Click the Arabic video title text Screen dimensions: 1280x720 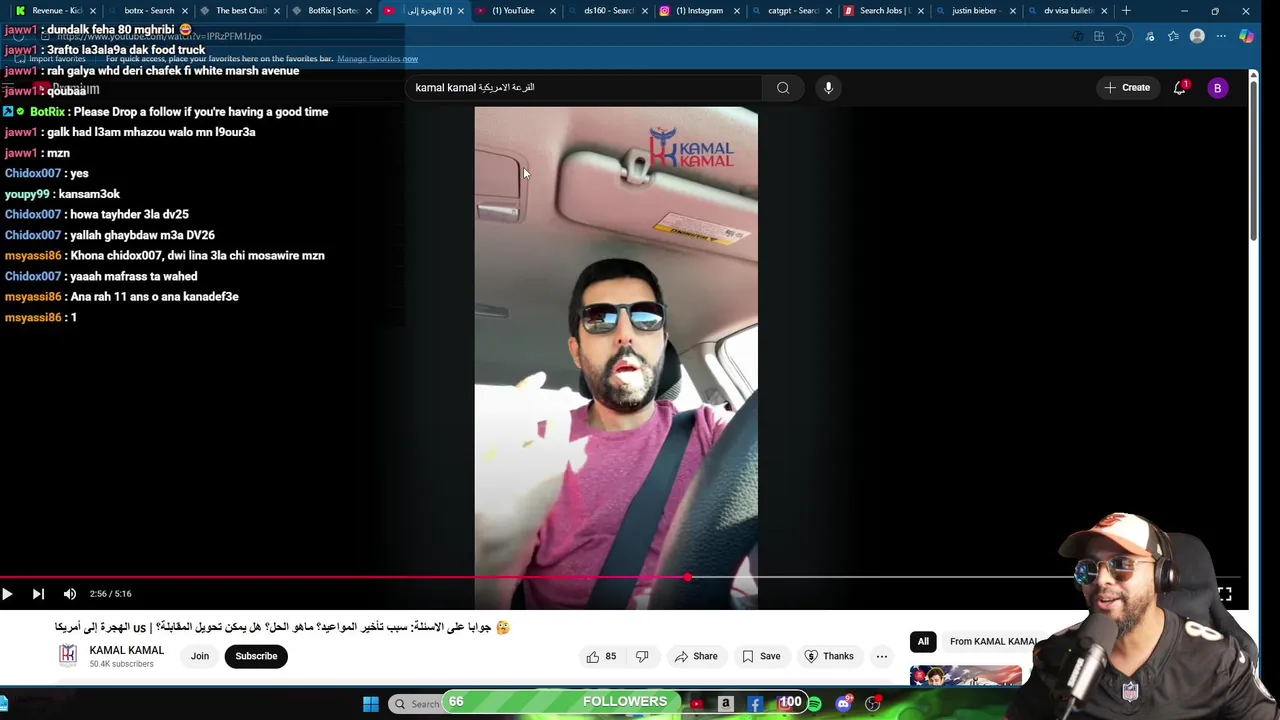282,627
